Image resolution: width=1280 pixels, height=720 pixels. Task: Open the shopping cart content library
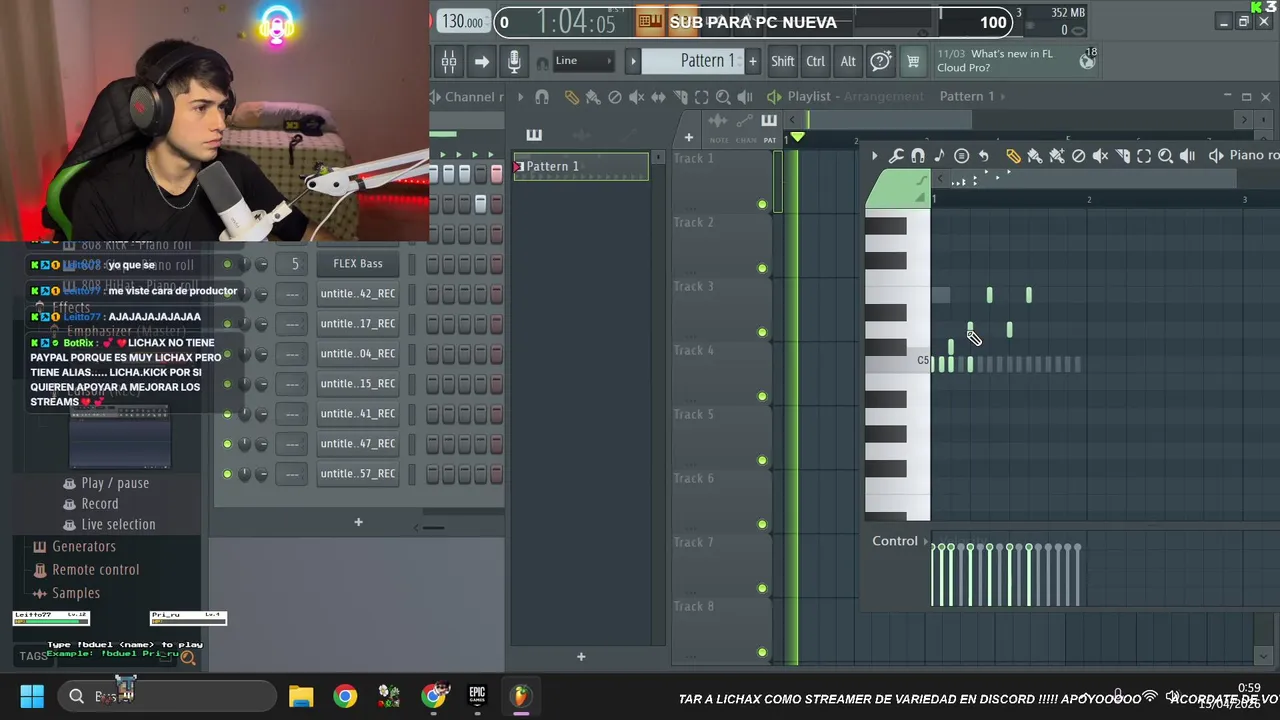(x=913, y=61)
